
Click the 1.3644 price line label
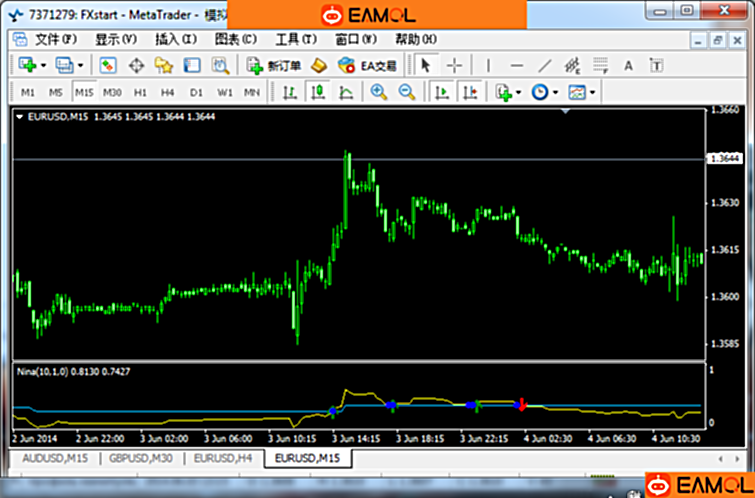[x=723, y=159]
